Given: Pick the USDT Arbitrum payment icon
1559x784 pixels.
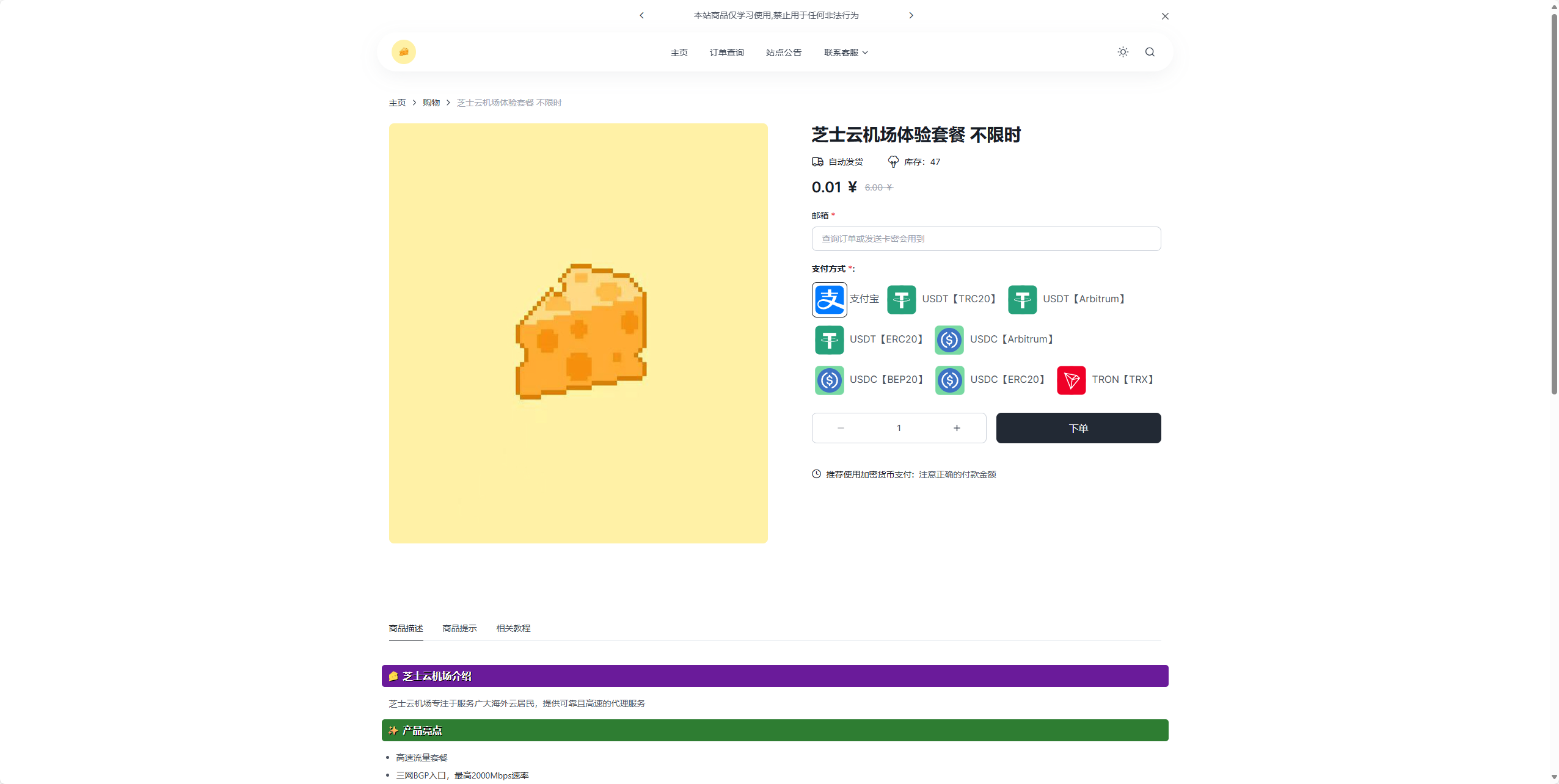Looking at the screenshot, I should 1022,299.
